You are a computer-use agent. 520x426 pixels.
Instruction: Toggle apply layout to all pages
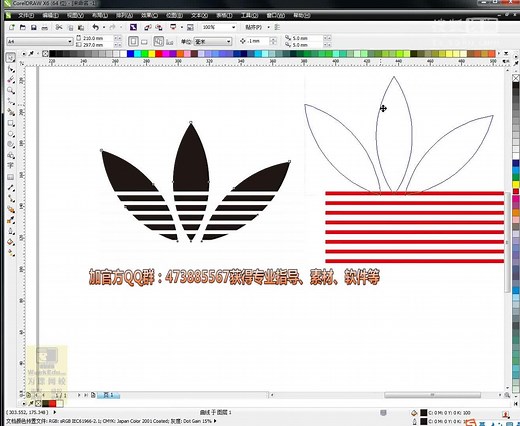pyautogui.click(x=158, y=41)
